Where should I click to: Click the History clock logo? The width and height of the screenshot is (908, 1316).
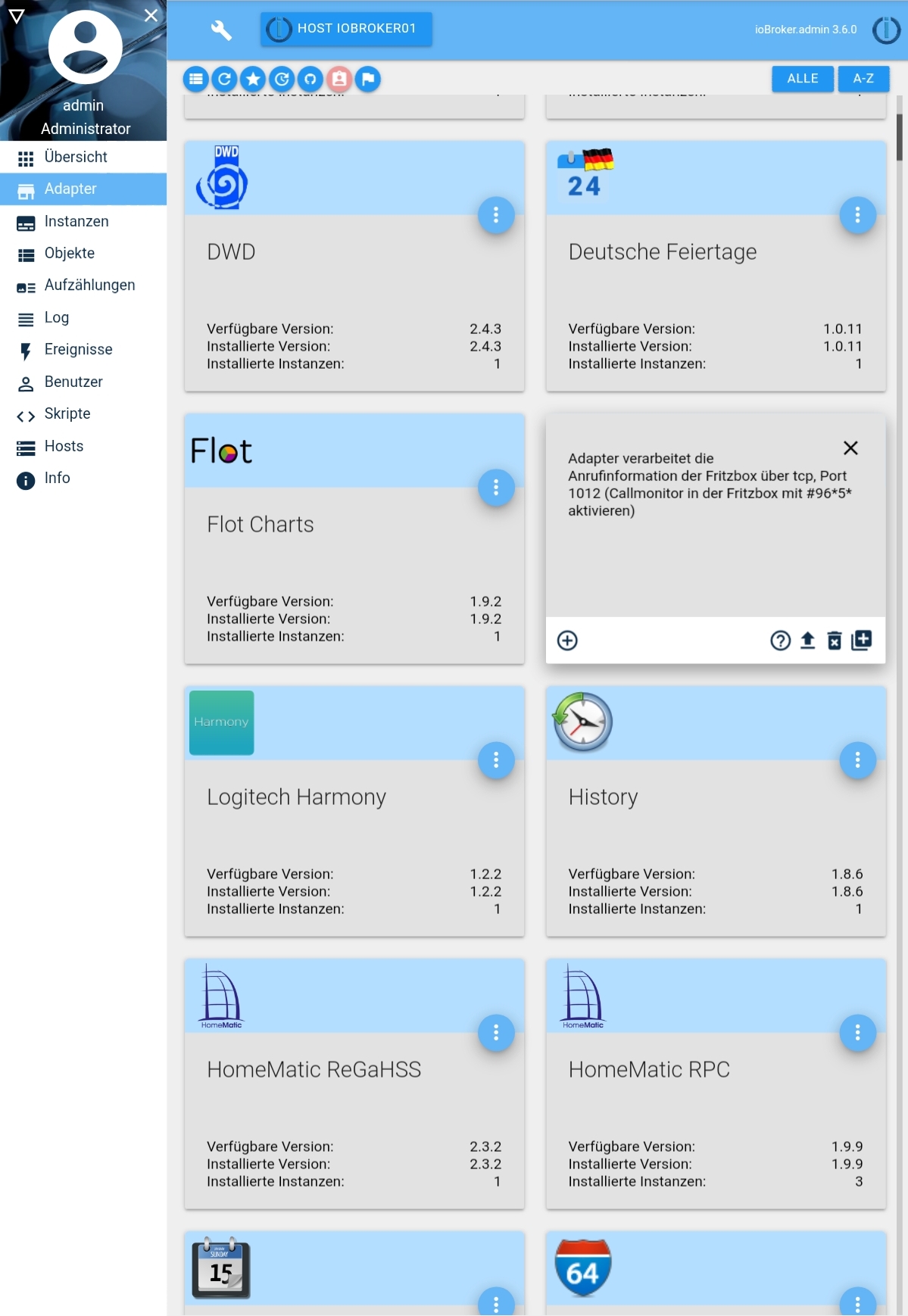(582, 722)
